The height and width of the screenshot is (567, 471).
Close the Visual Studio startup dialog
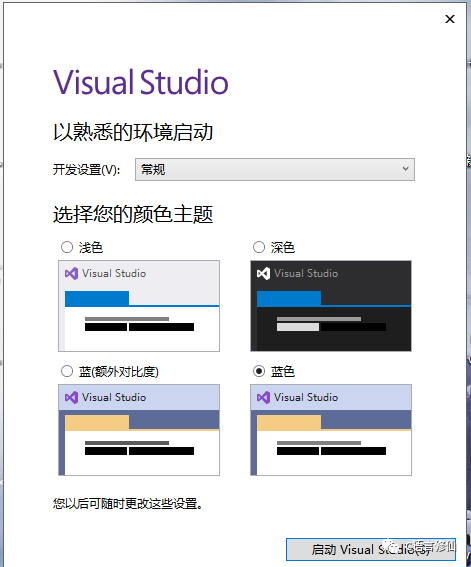(x=450, y=19)
